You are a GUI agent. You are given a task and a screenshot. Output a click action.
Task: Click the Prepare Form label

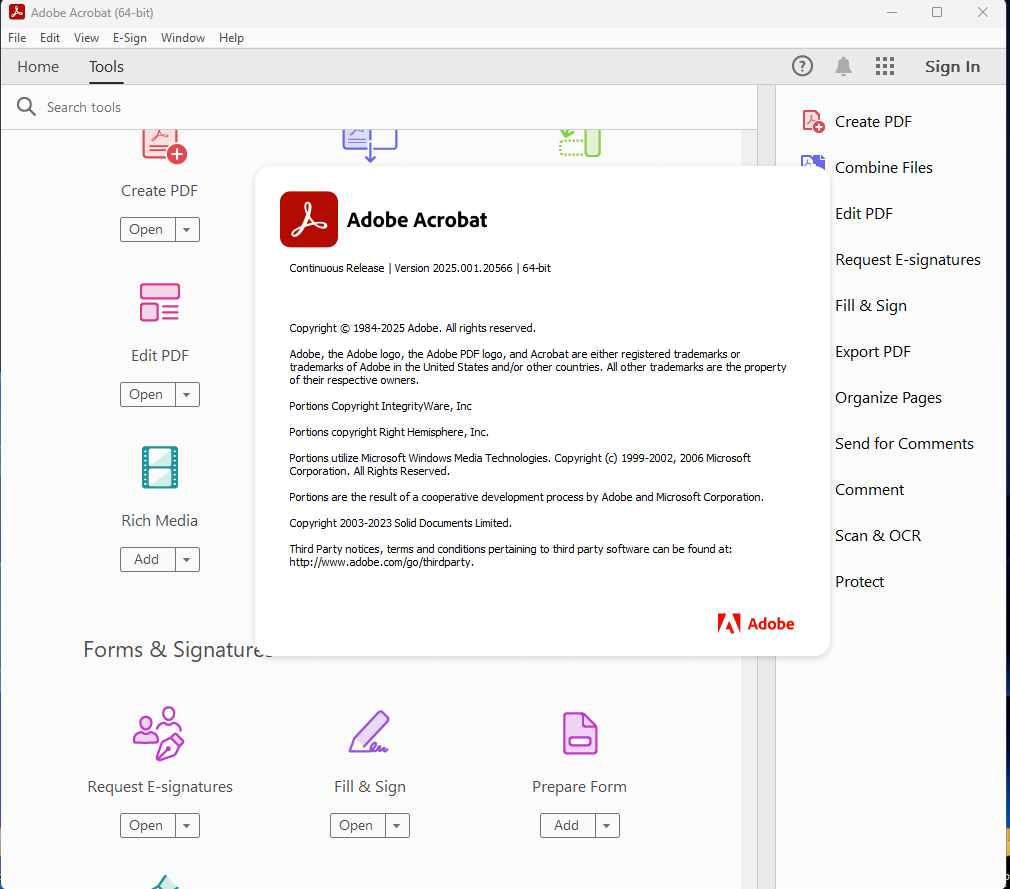[x=580, y=787]
